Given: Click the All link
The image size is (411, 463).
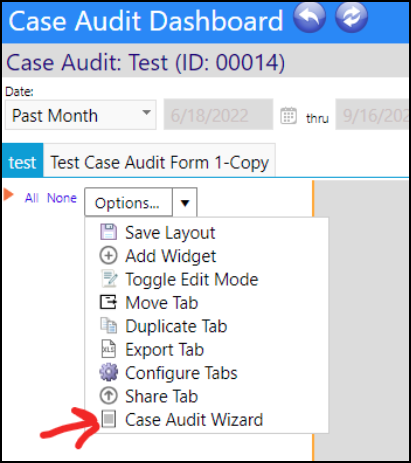Looking at the screenshot, I should pos(32,198).
